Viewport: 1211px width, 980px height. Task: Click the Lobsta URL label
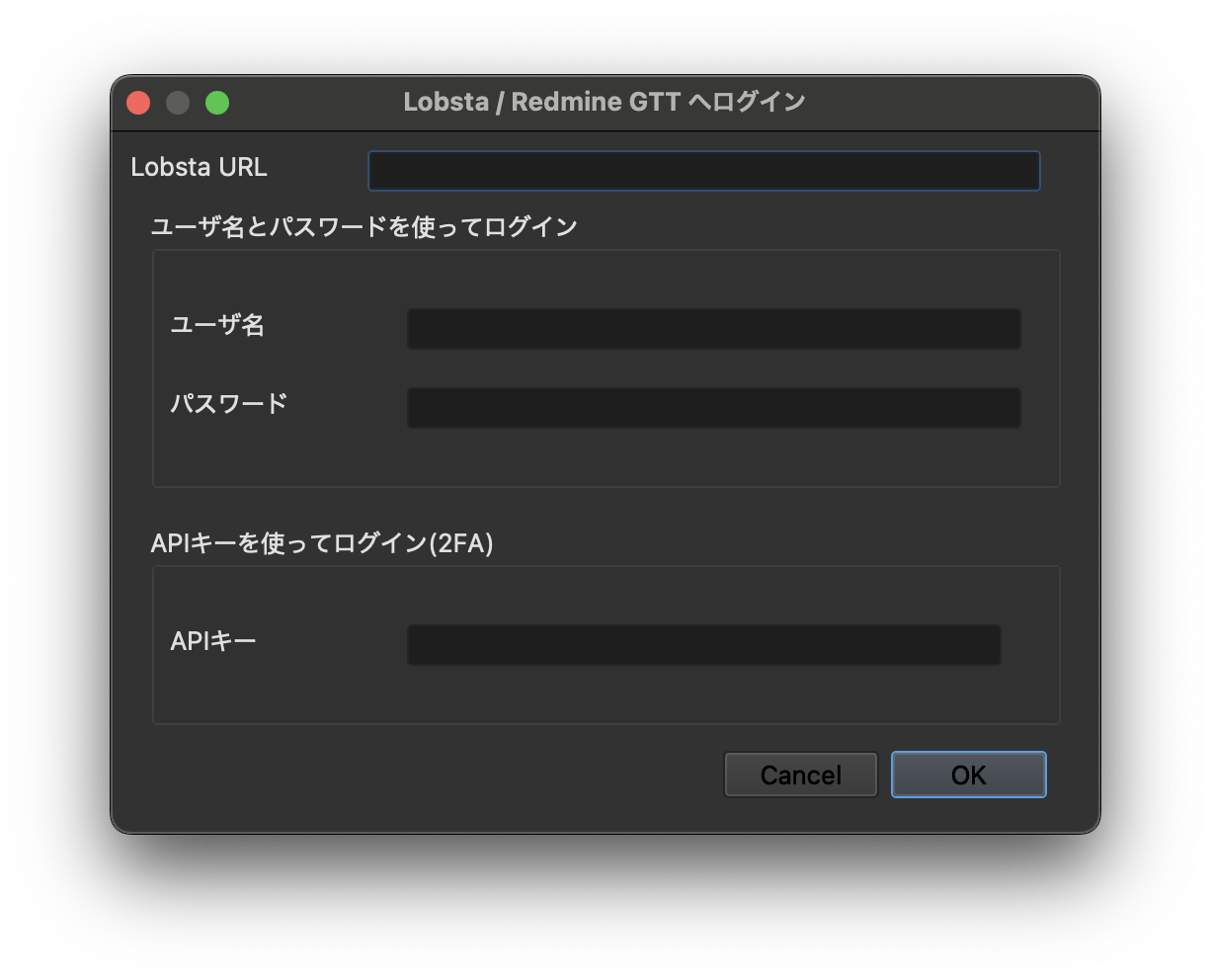tap(199, 167)
